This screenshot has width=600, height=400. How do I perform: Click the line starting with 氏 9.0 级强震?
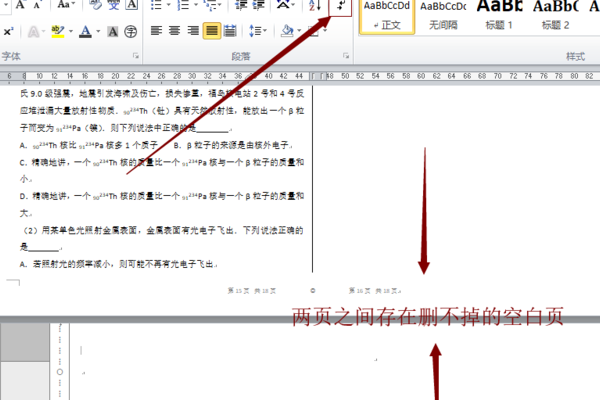click(162, 93)
